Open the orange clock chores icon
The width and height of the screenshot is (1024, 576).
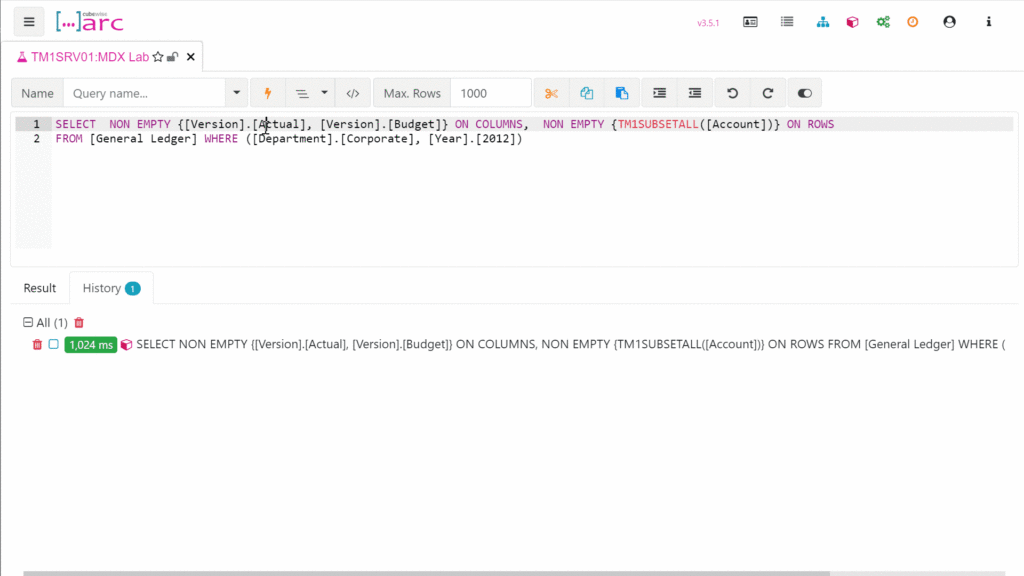[912, 22]
